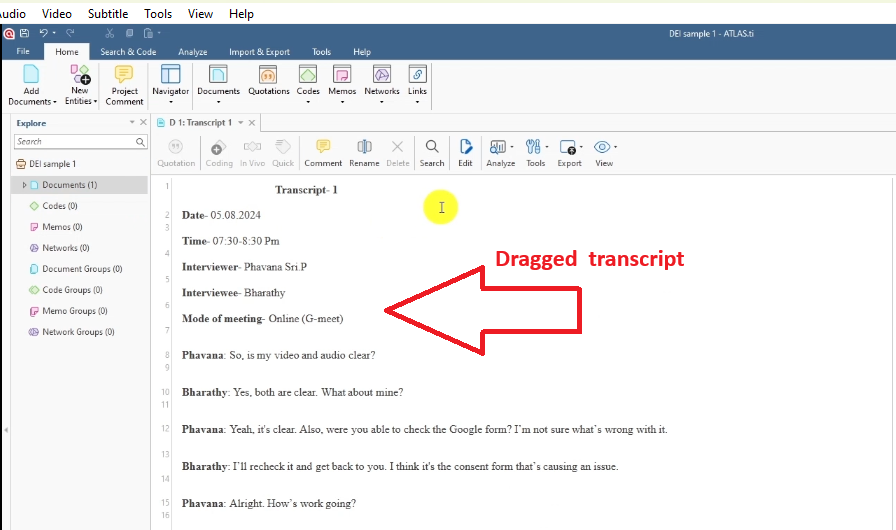This screenshot has height=530, width=896.
Task: Select the Home ribbon tab
Action: pyautogui.click(x=67, y=51)
